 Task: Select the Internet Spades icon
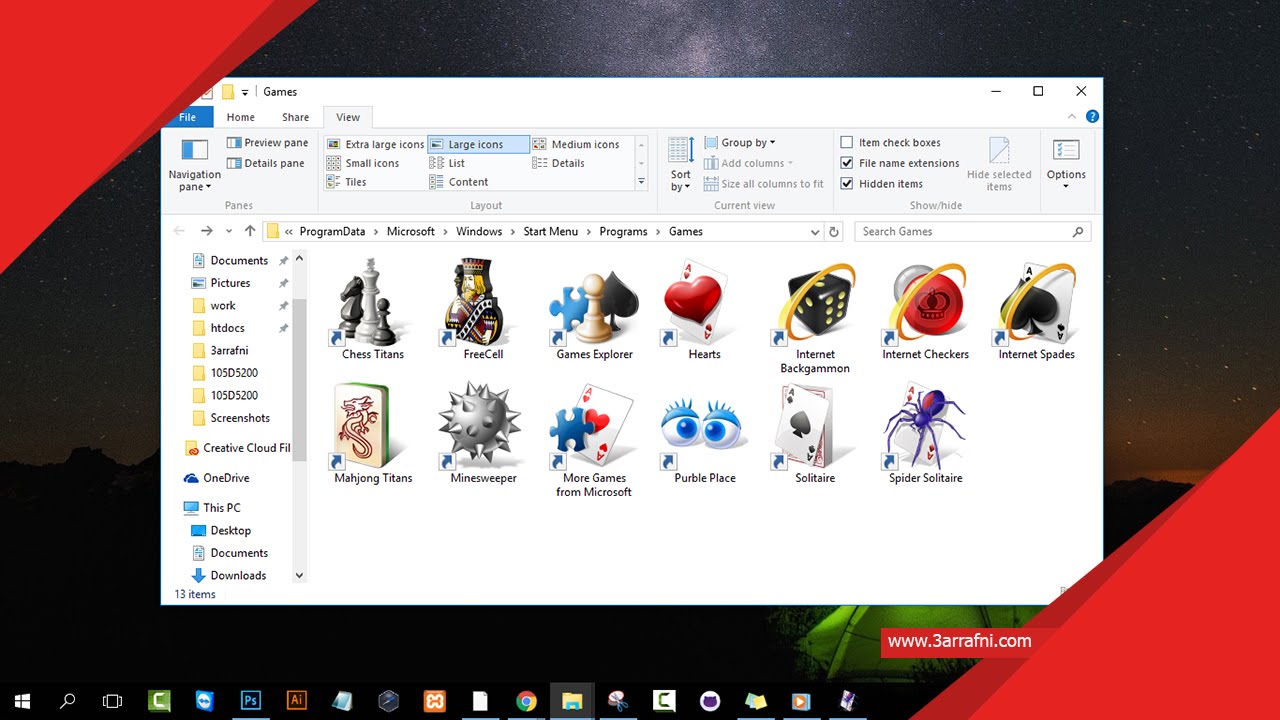click(1036, 309)
